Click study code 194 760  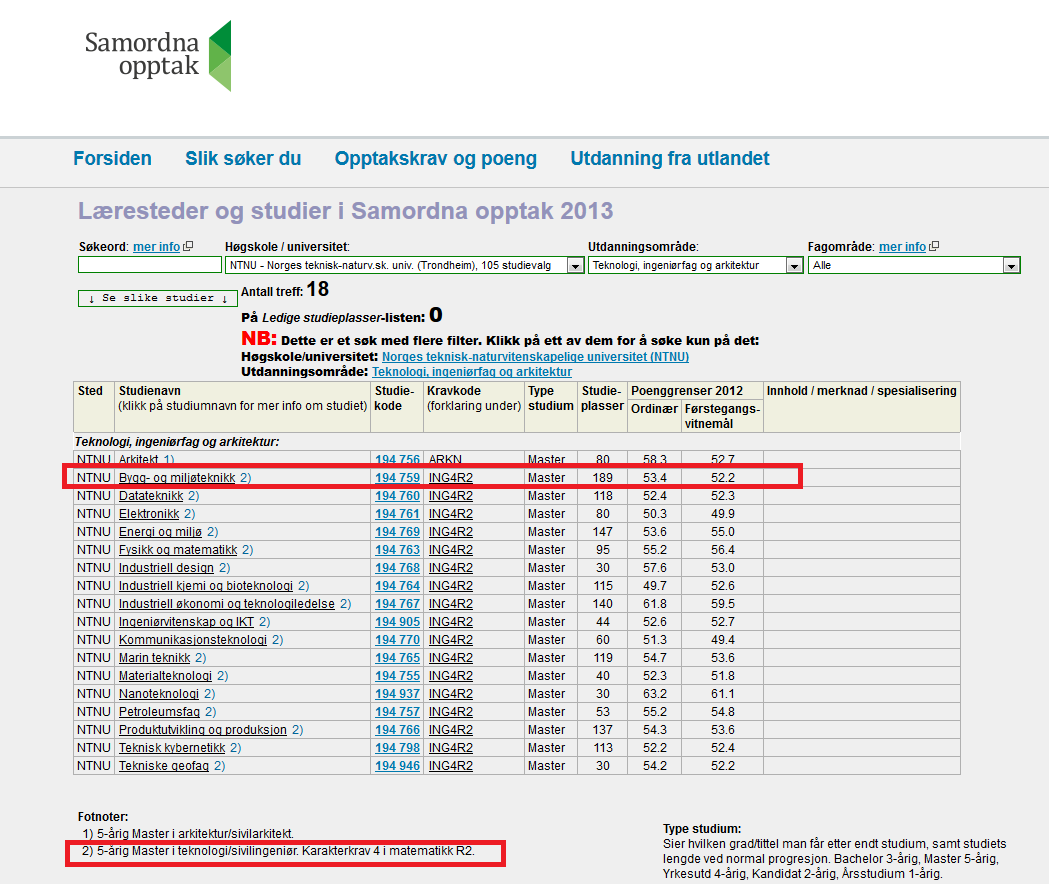click(397, 496)
